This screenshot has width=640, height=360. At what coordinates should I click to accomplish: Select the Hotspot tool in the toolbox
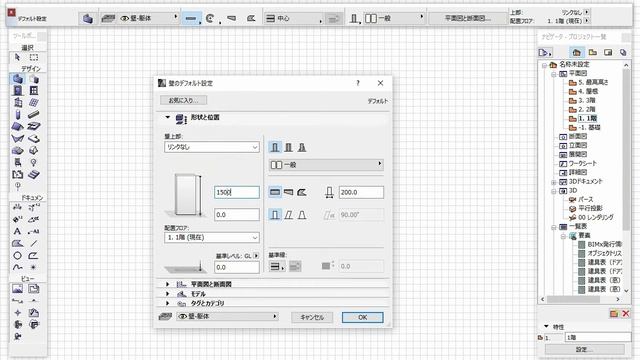[x=34, y=267]
